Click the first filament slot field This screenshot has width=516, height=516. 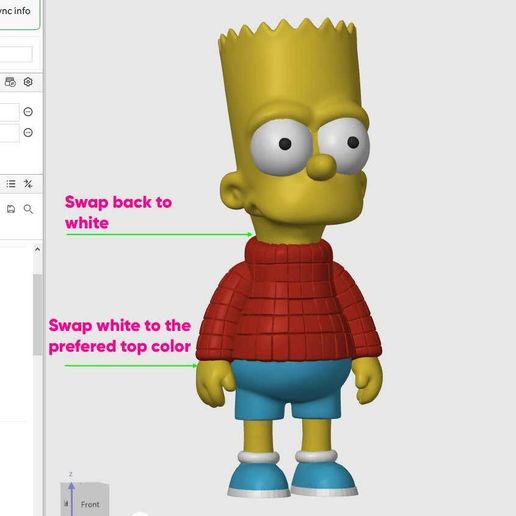click(x=9, y=112)
